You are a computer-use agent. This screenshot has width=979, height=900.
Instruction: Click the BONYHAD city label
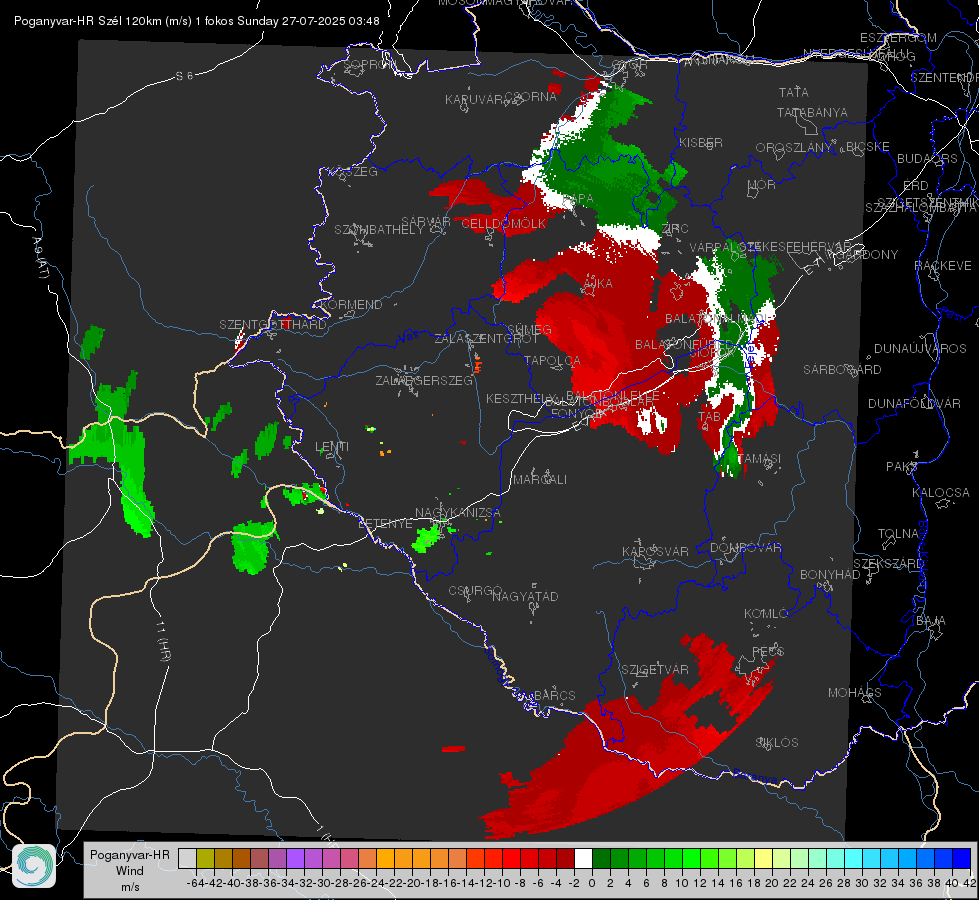[830, 575]
